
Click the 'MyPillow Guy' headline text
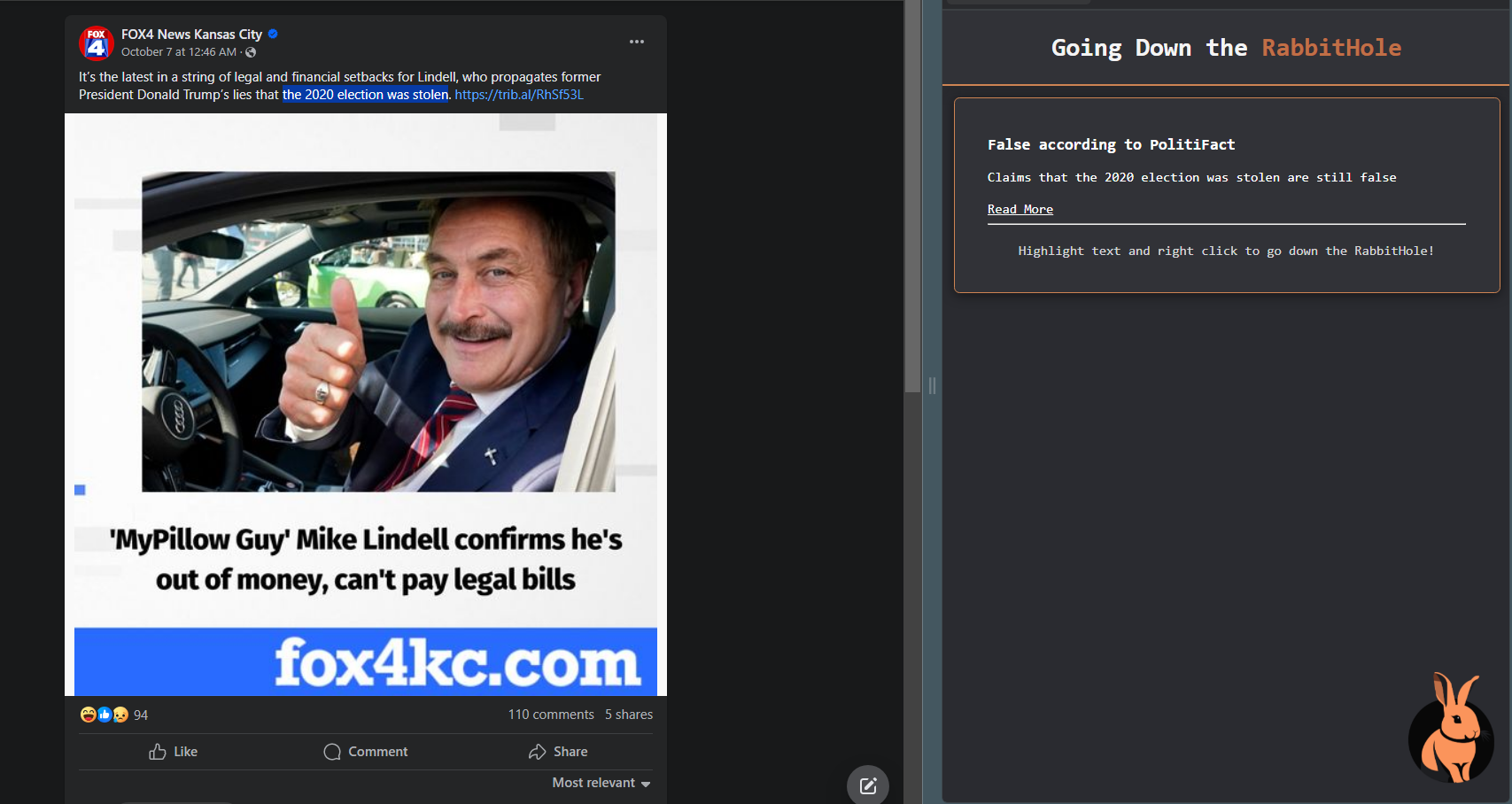click(366, 560)
